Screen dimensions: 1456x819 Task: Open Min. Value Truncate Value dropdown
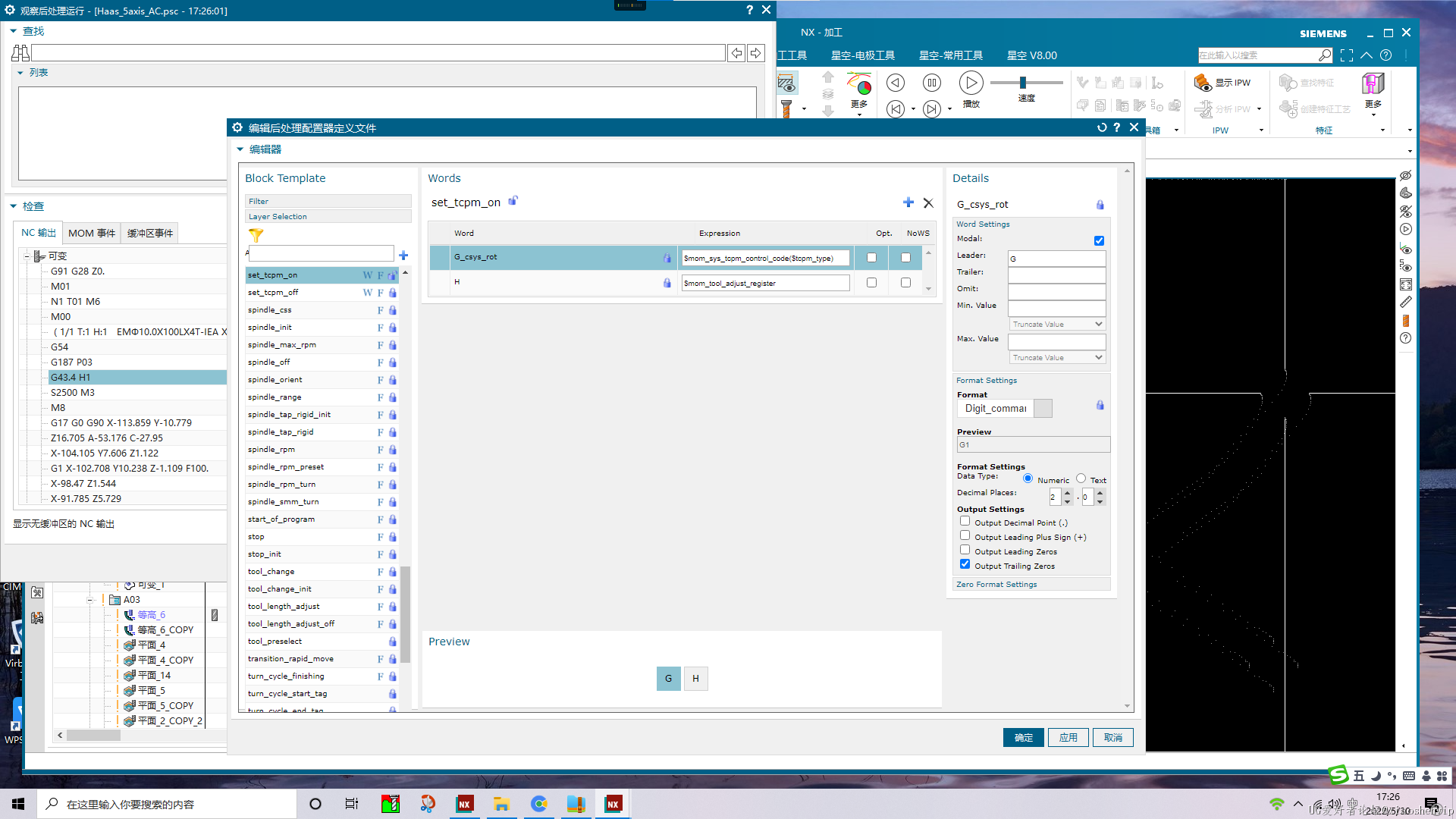(1057, 325)
